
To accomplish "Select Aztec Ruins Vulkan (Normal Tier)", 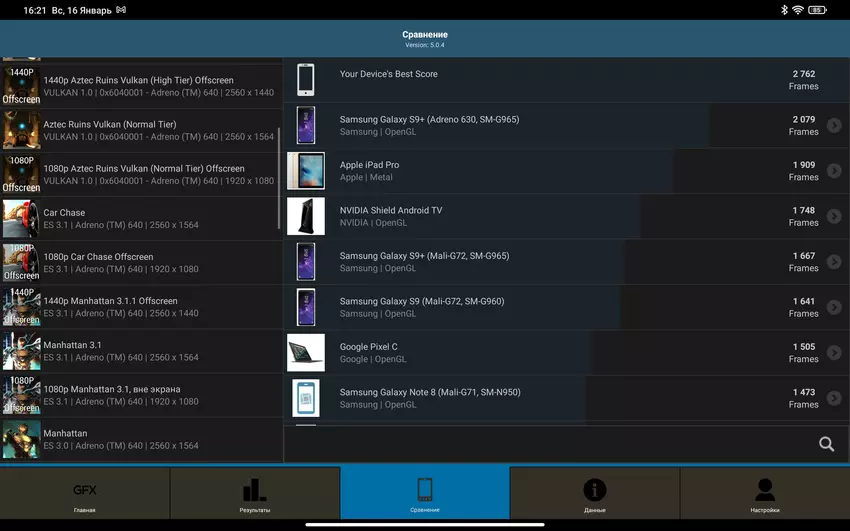I will coord(141,130).
